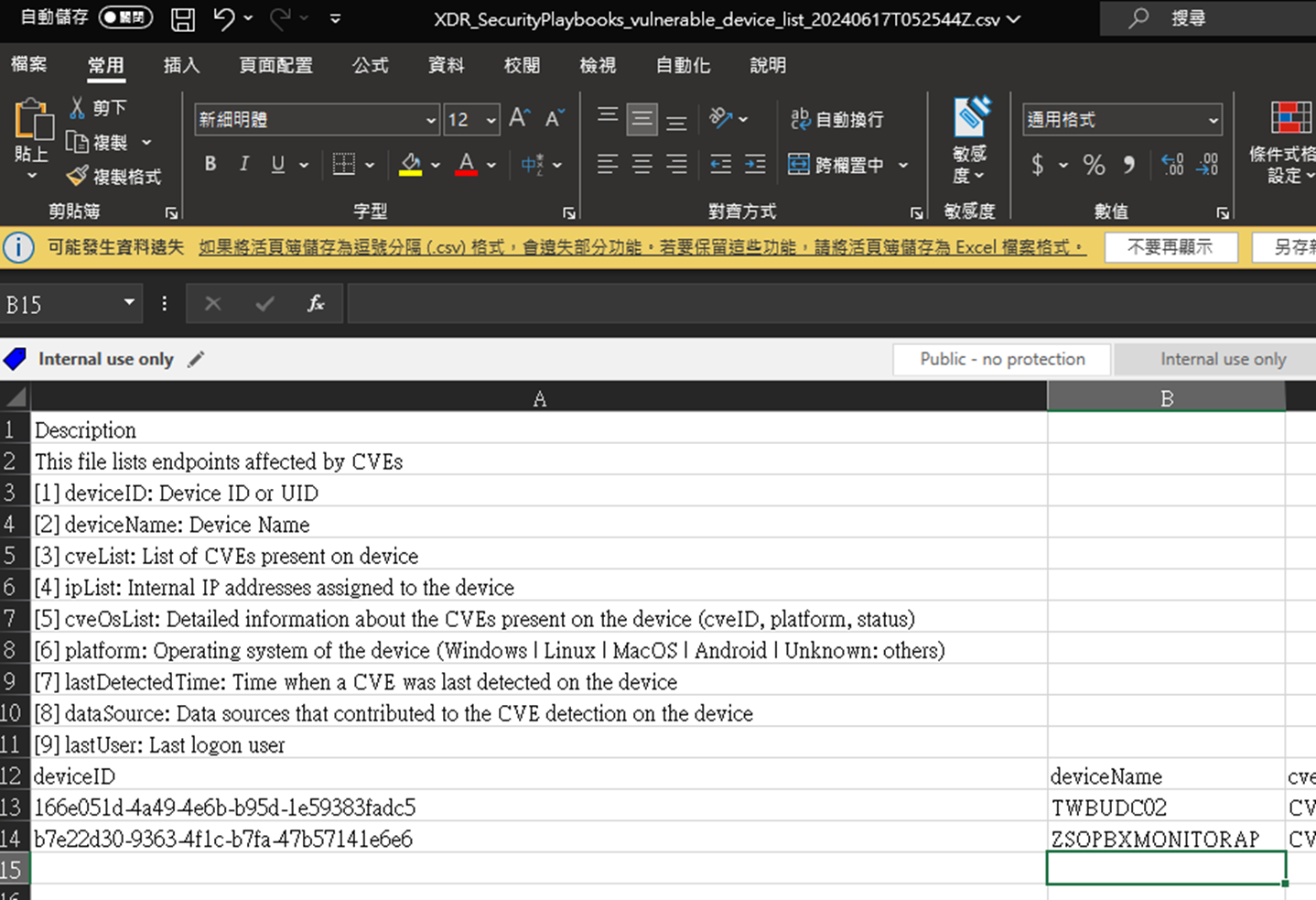Viewport: 1316px width, 900px height.
Task: Click the Format Painter brush icon
Action: [x=78, y=176]
